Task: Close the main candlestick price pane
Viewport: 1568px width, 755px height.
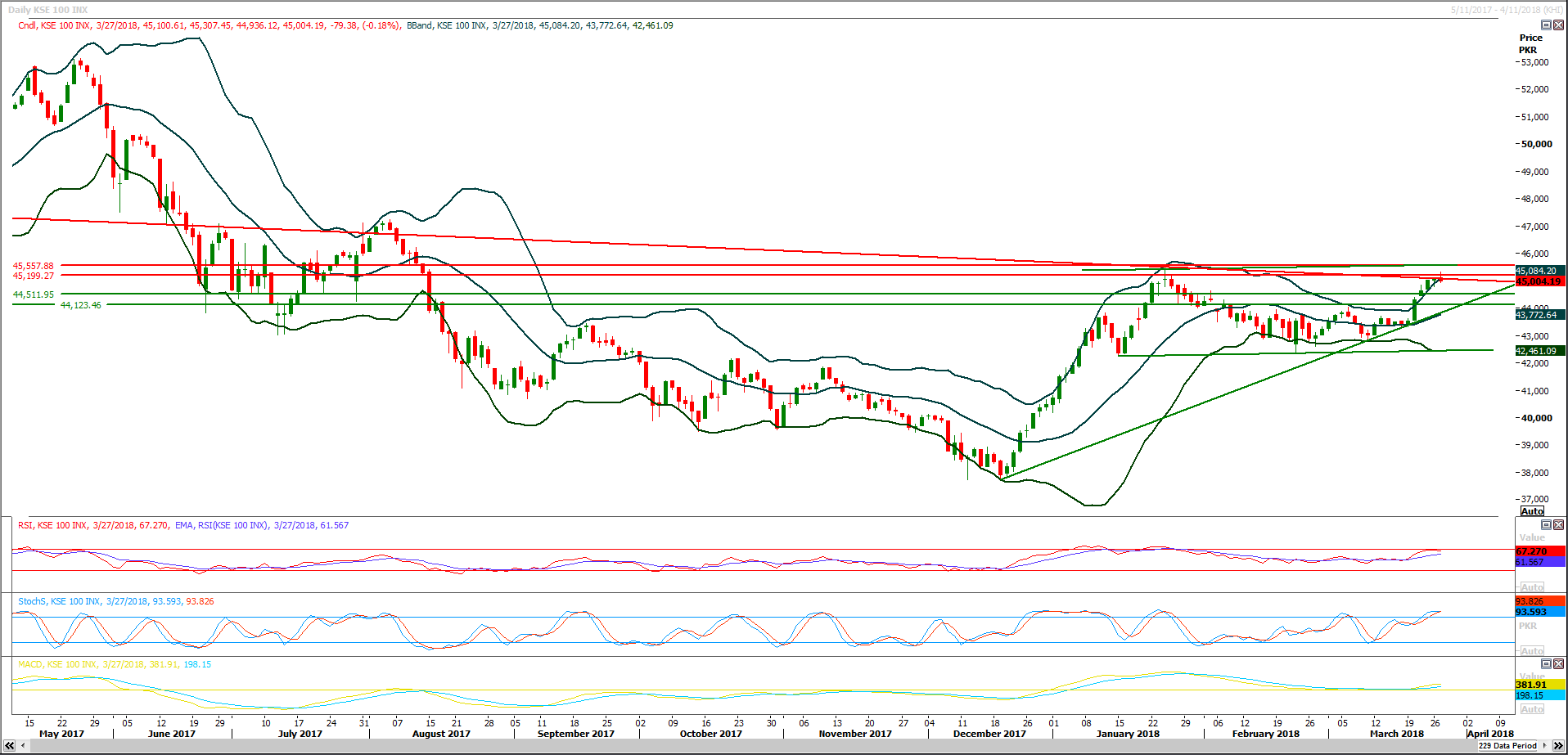Action: pos(1558,25)
